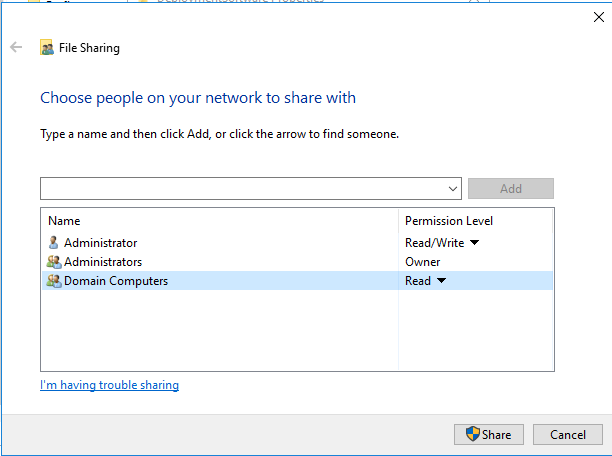
Task: Click the Permission Level column header
Action: point(448,220)
